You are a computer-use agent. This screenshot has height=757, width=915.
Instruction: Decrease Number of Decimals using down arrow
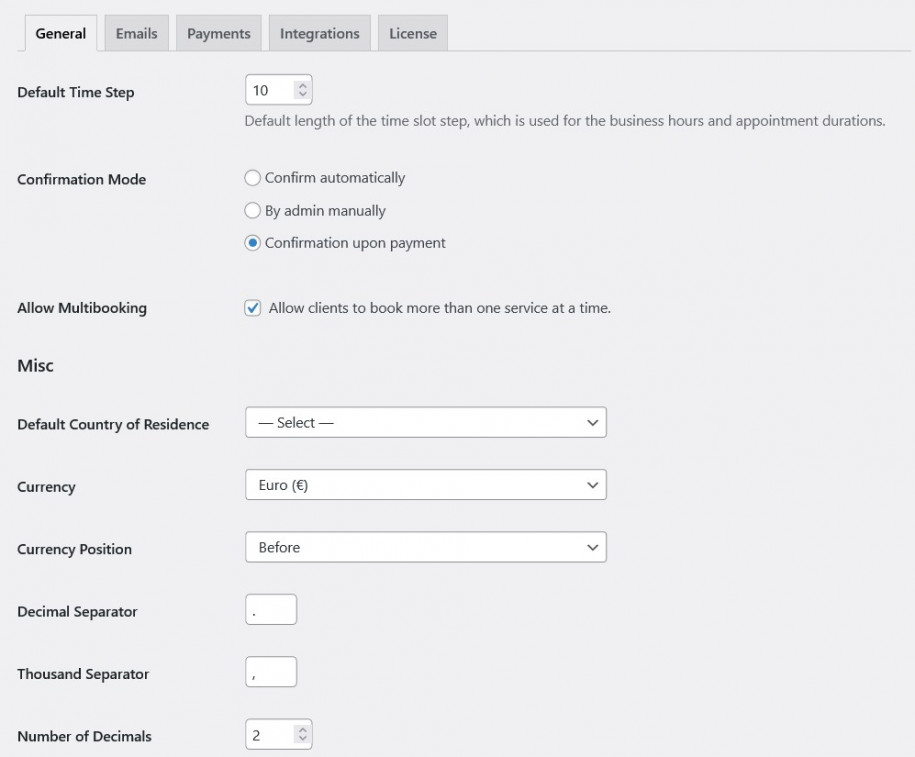click(x=302, y=739)
